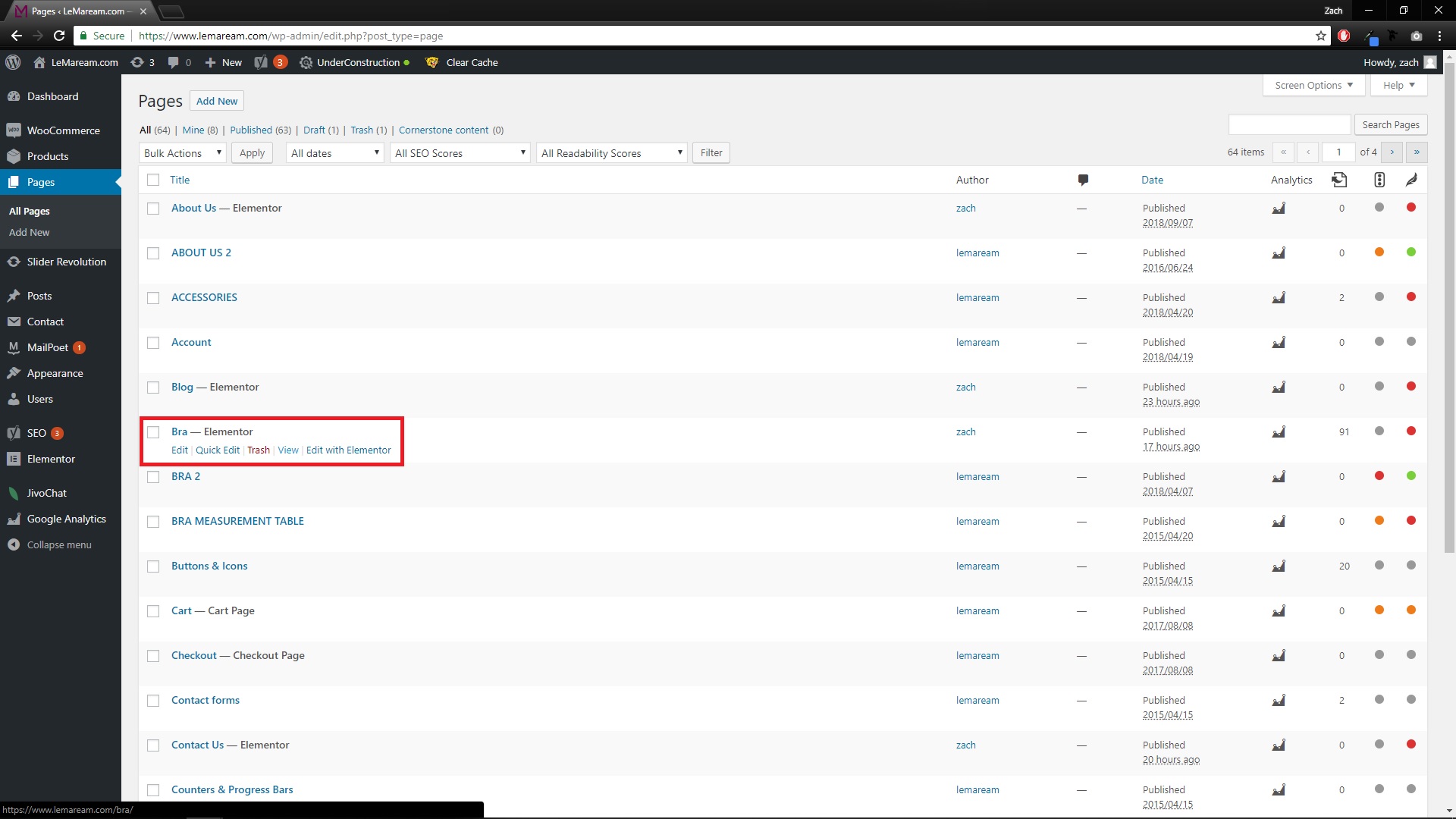Go to next page of results
1456x819 pixels.
tap(1392, 152)
